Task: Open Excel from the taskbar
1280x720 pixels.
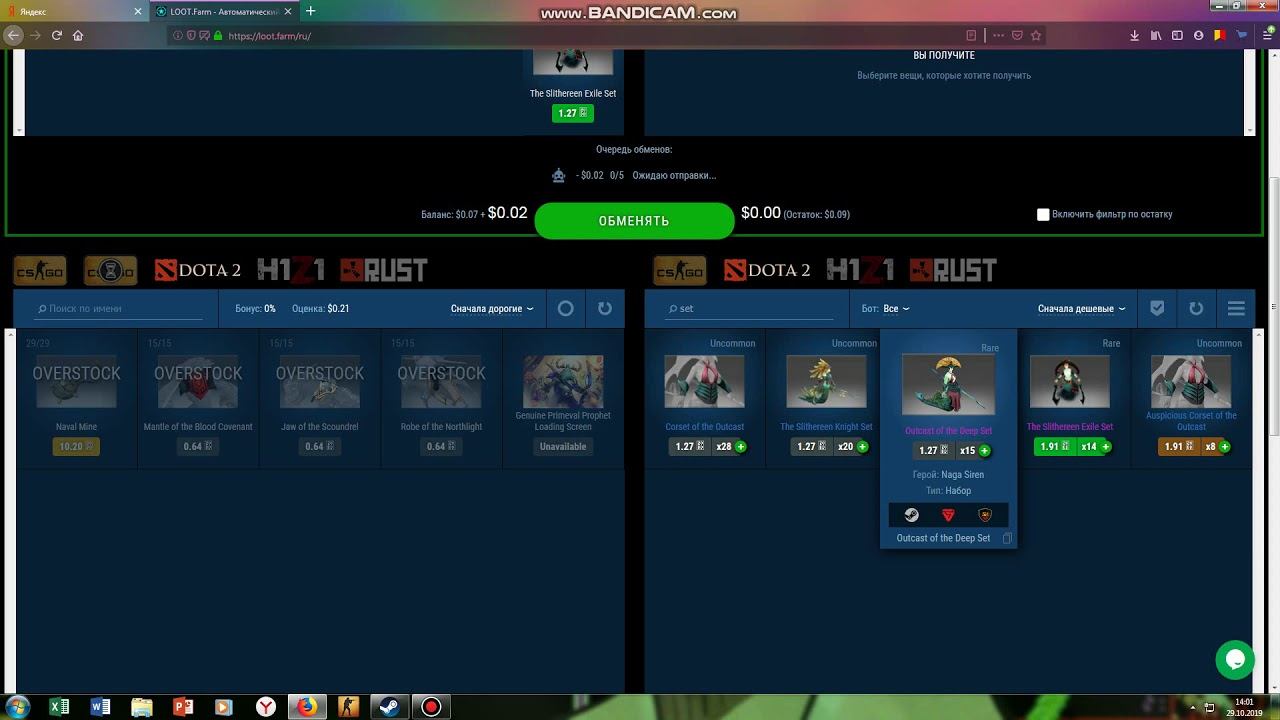Action: pyautogui.click(x=59, y=707)
